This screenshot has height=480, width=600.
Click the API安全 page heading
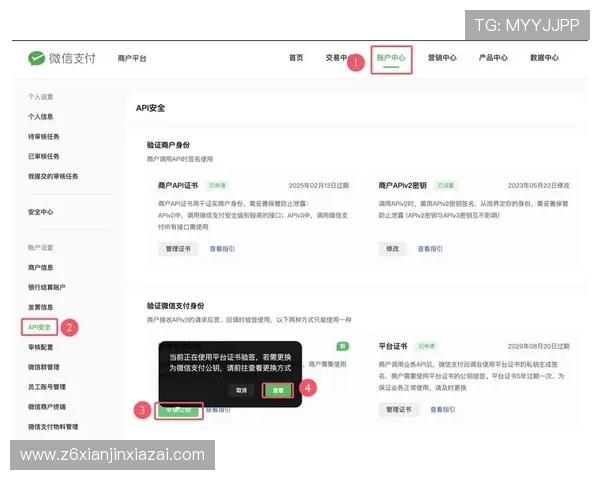pos(150,108)
